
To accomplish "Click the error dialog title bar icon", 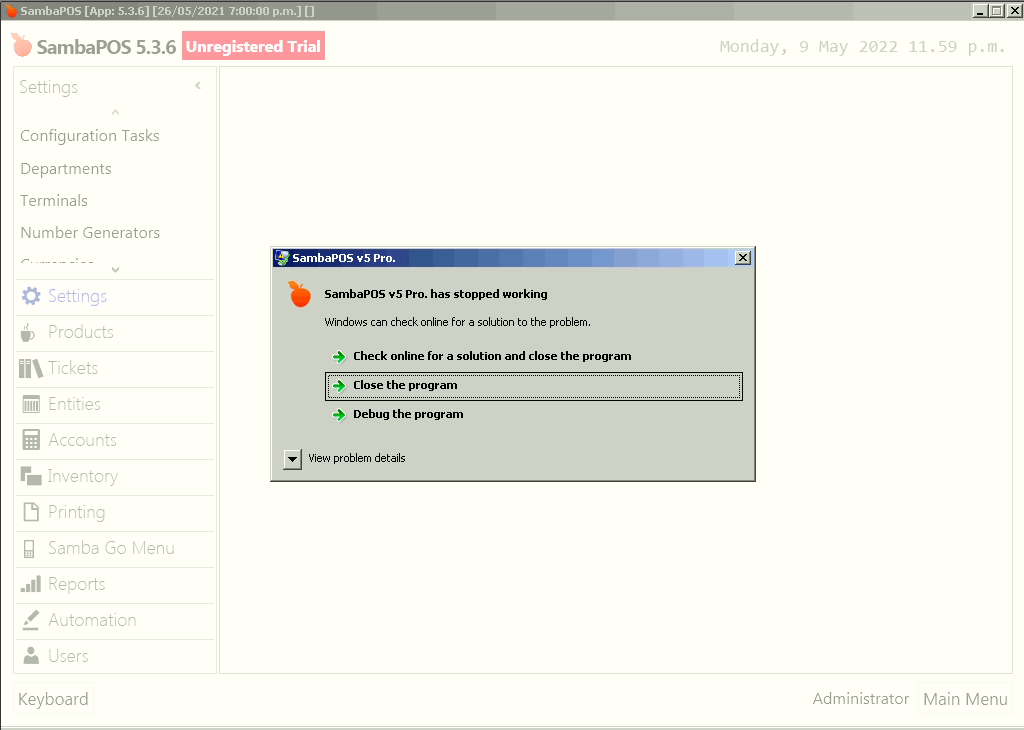I will coord(281,258).
